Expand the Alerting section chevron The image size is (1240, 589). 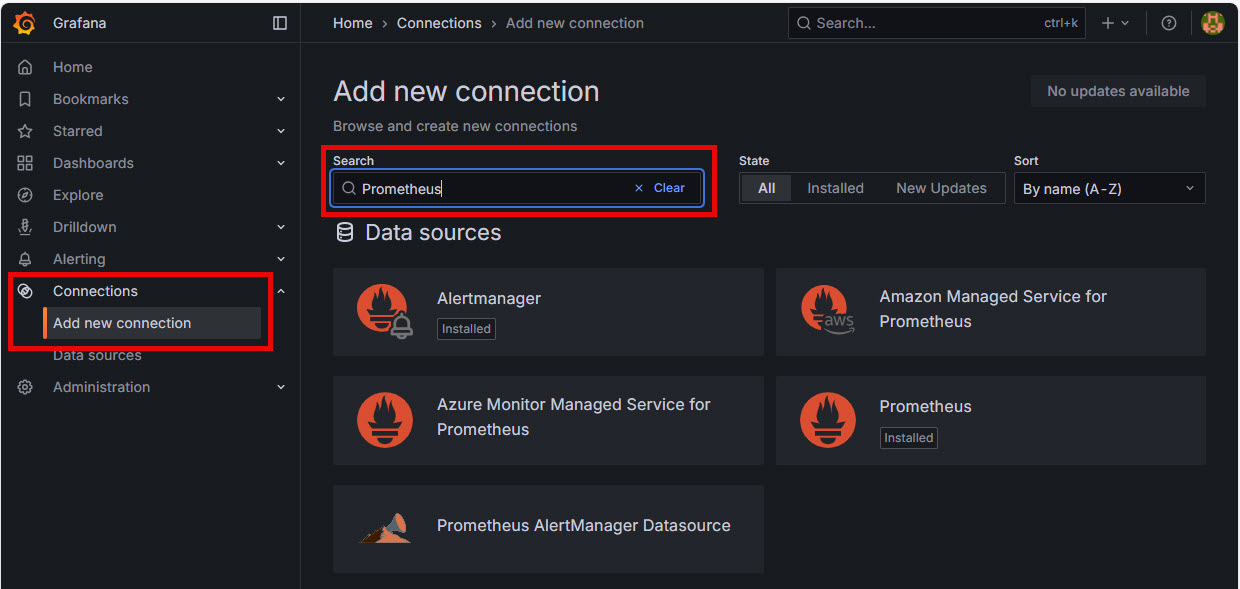pyautogui.click(x=281, y=259)
